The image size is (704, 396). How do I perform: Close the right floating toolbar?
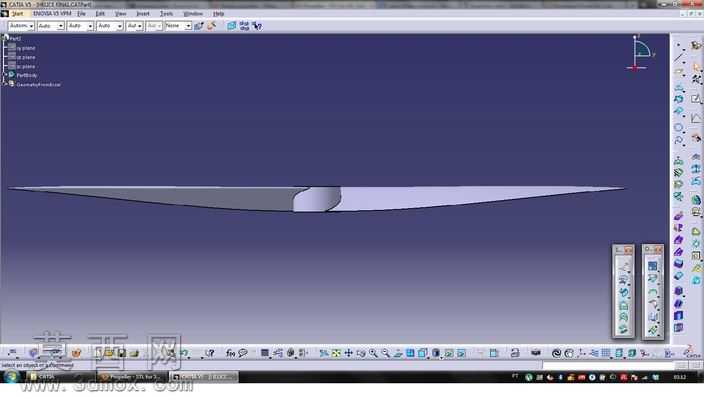tap(658, 250)
